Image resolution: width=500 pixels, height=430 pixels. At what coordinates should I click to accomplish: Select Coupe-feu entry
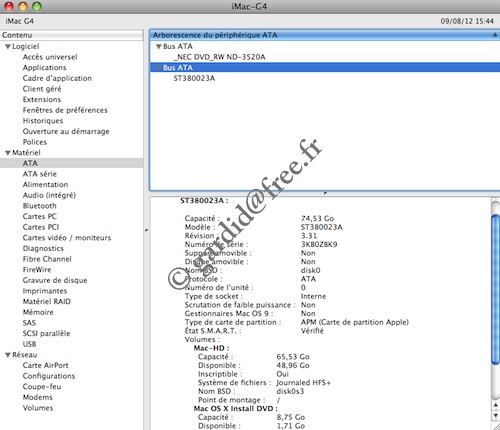pyautogui.click(x=42, y=387)
